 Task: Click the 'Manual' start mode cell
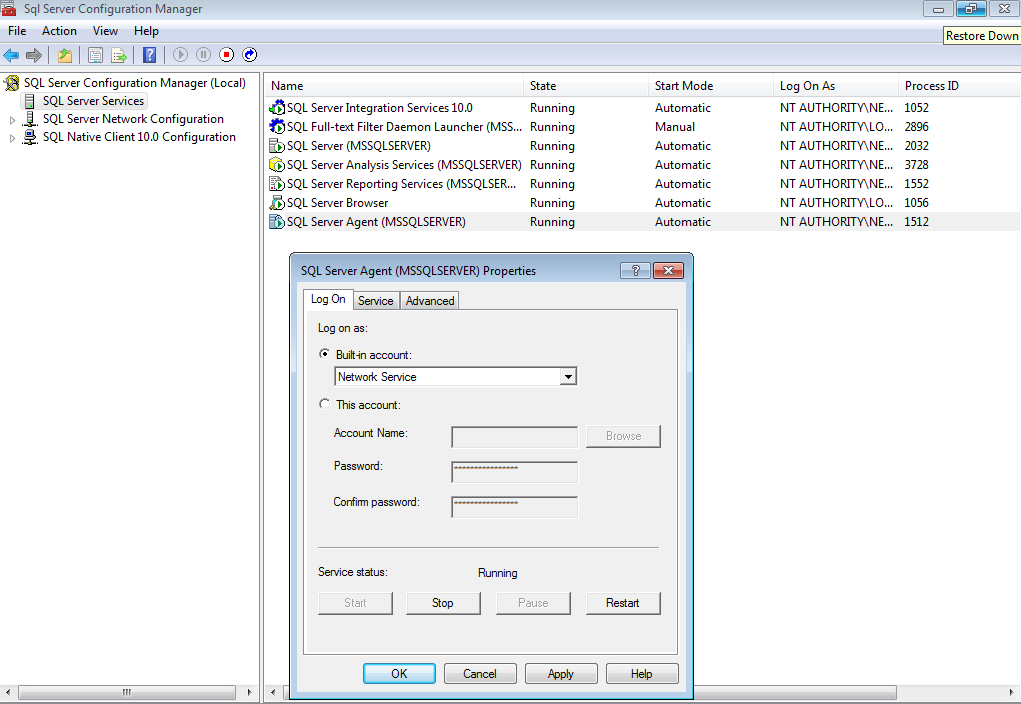point(675,126)
